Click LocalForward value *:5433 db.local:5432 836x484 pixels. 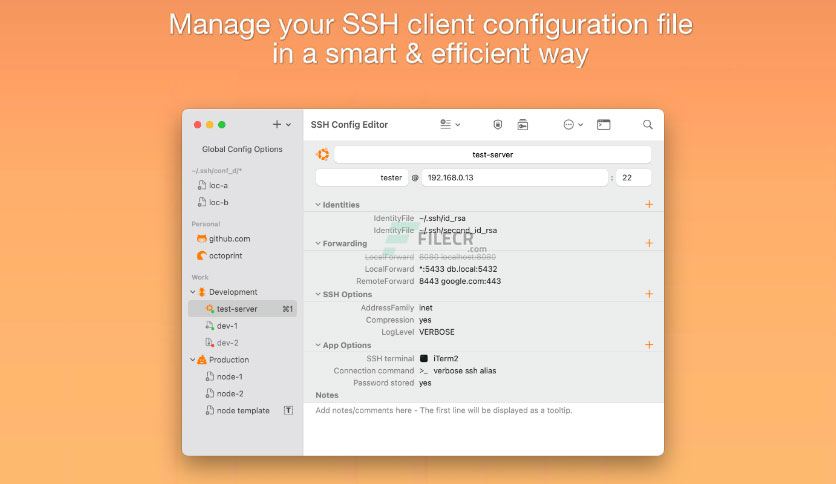coord(458,269)
